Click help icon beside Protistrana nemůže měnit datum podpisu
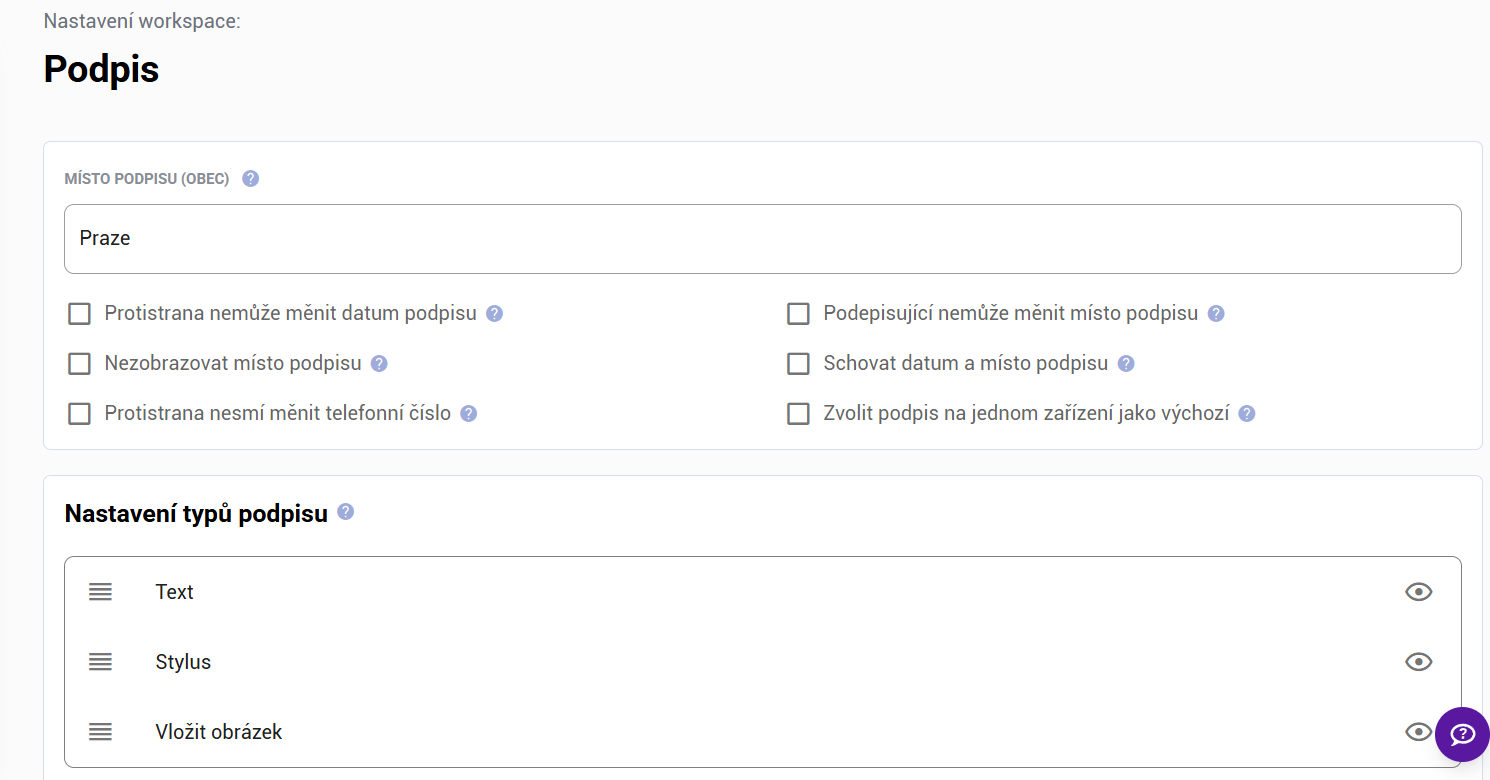 click(x=494, y=314)
